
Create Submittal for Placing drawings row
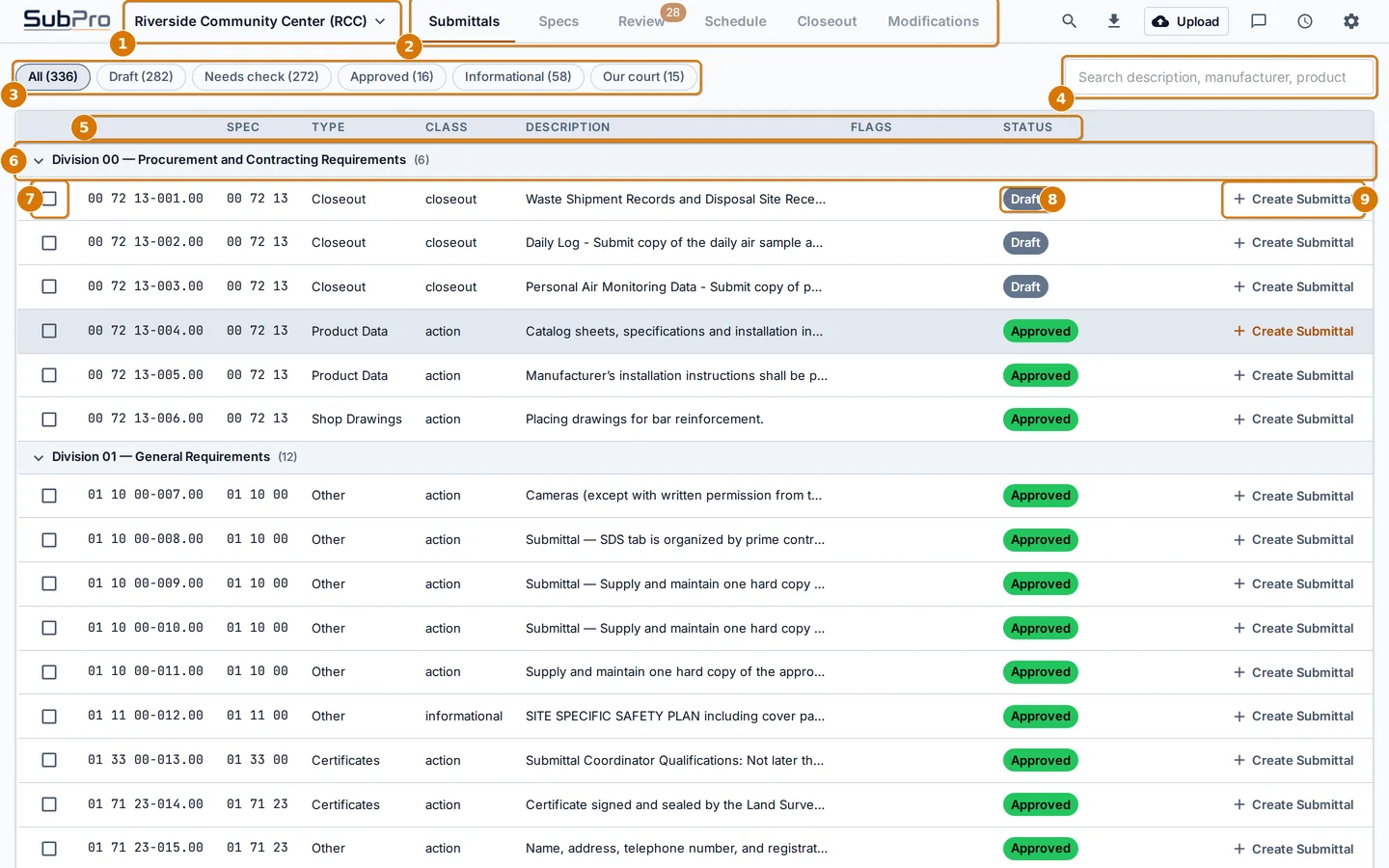(1294, 420)
